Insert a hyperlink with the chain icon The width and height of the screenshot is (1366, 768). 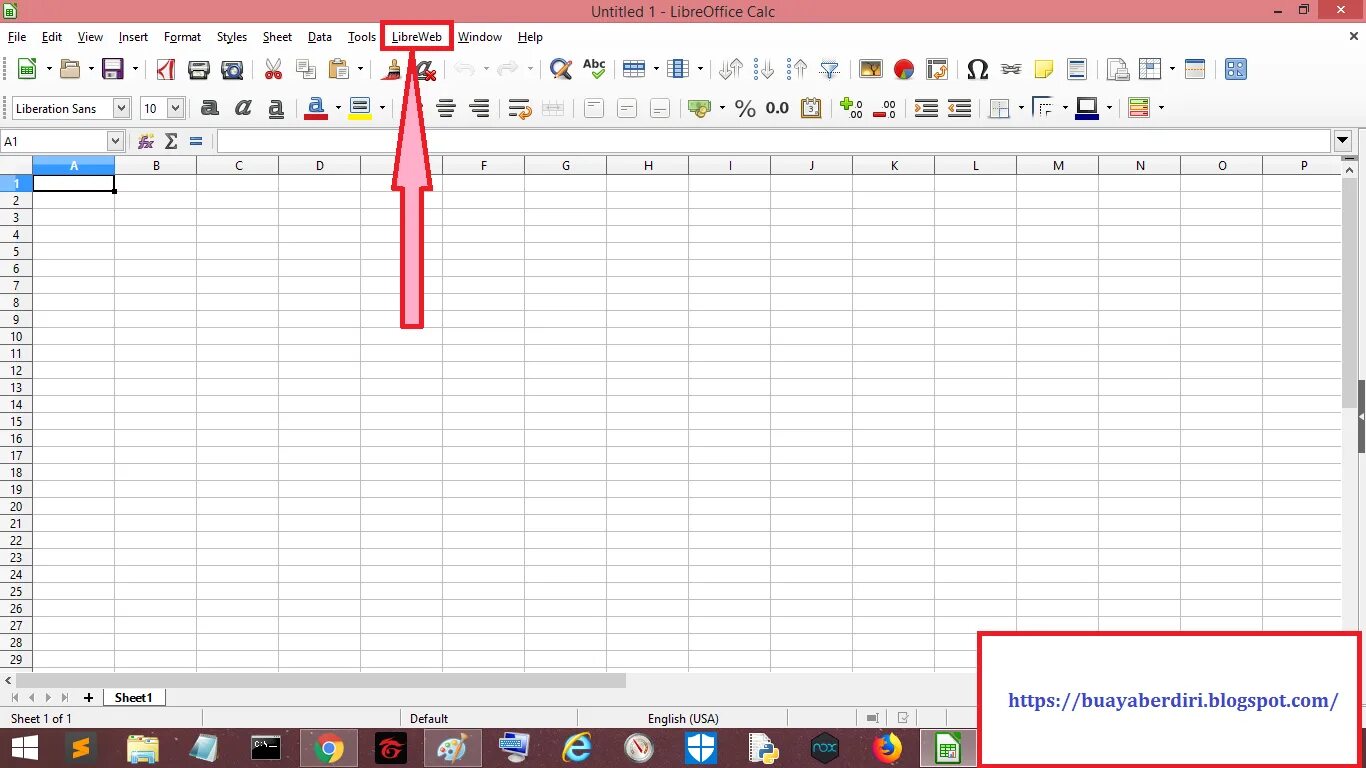point(1011,69)
